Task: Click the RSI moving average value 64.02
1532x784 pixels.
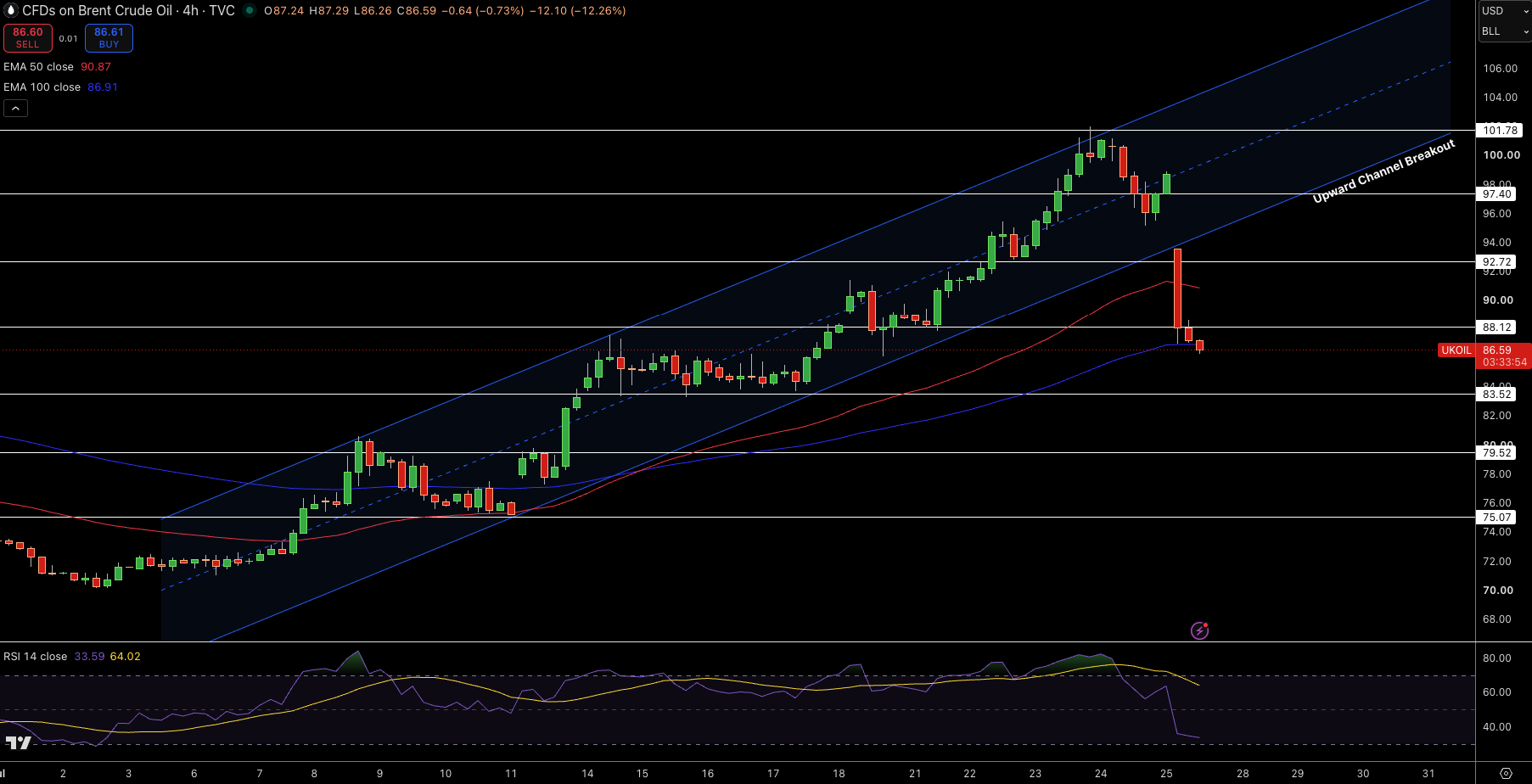Action: [126, 657]
